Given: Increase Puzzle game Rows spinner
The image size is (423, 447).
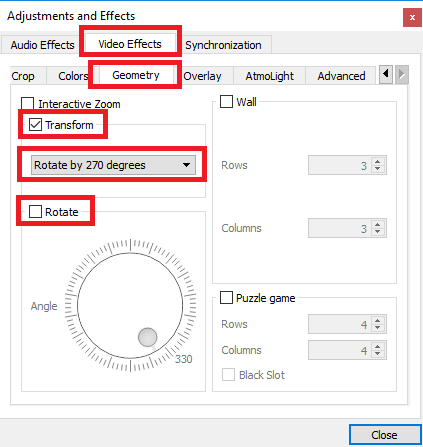Looking at the screenshot, I should tap(378, 321).
